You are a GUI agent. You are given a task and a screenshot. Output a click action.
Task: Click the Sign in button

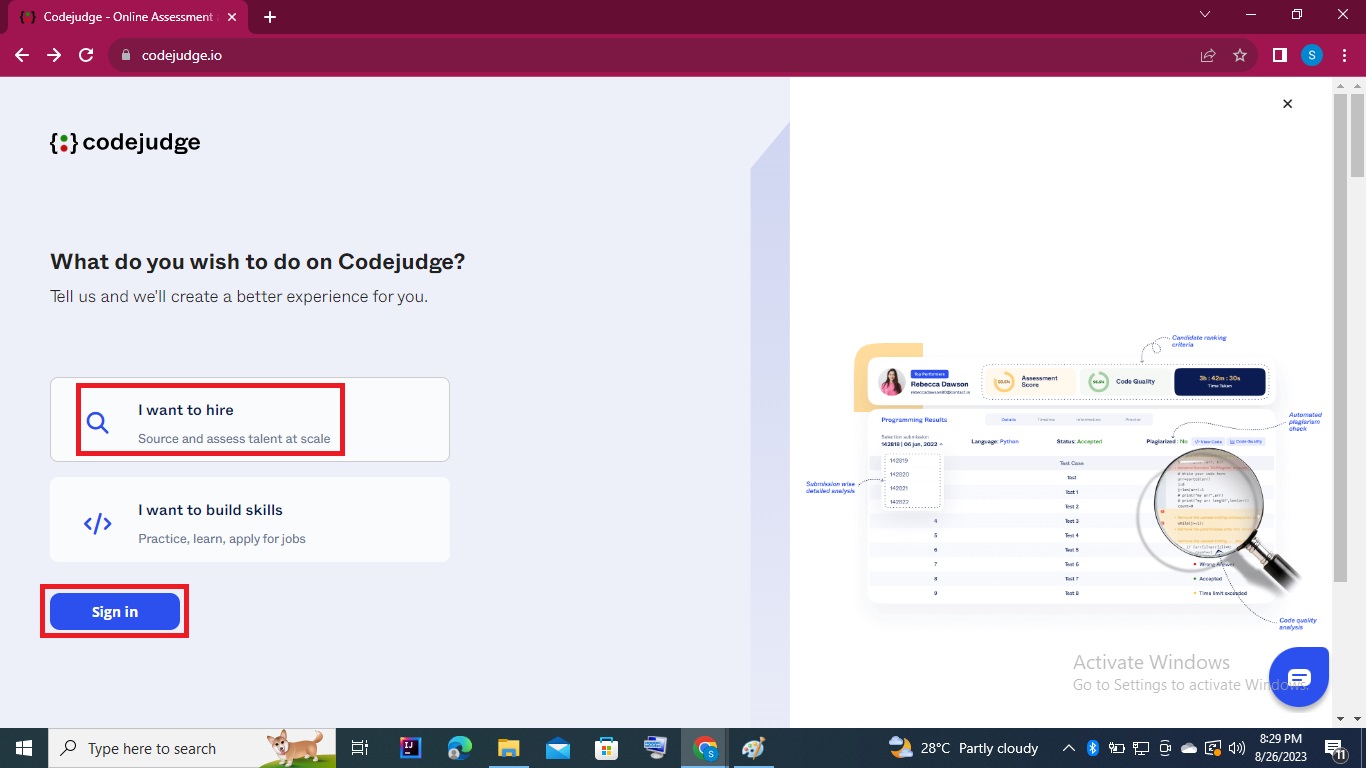[114, 611]
